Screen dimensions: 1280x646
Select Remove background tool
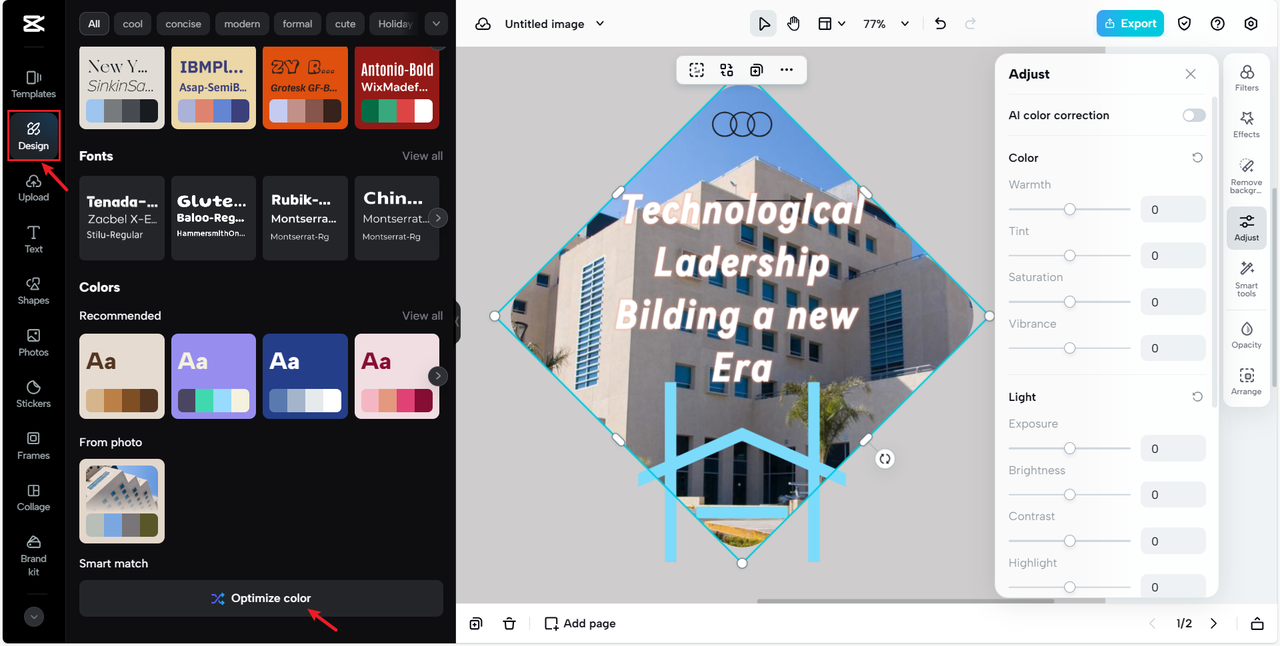point(1247,176)
